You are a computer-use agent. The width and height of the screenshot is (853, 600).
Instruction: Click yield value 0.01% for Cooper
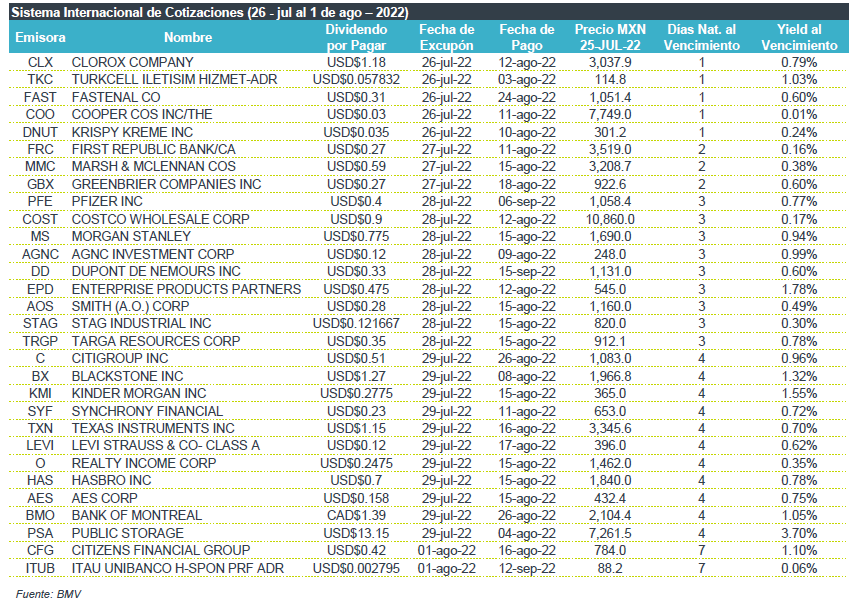[x=799, y=115]
